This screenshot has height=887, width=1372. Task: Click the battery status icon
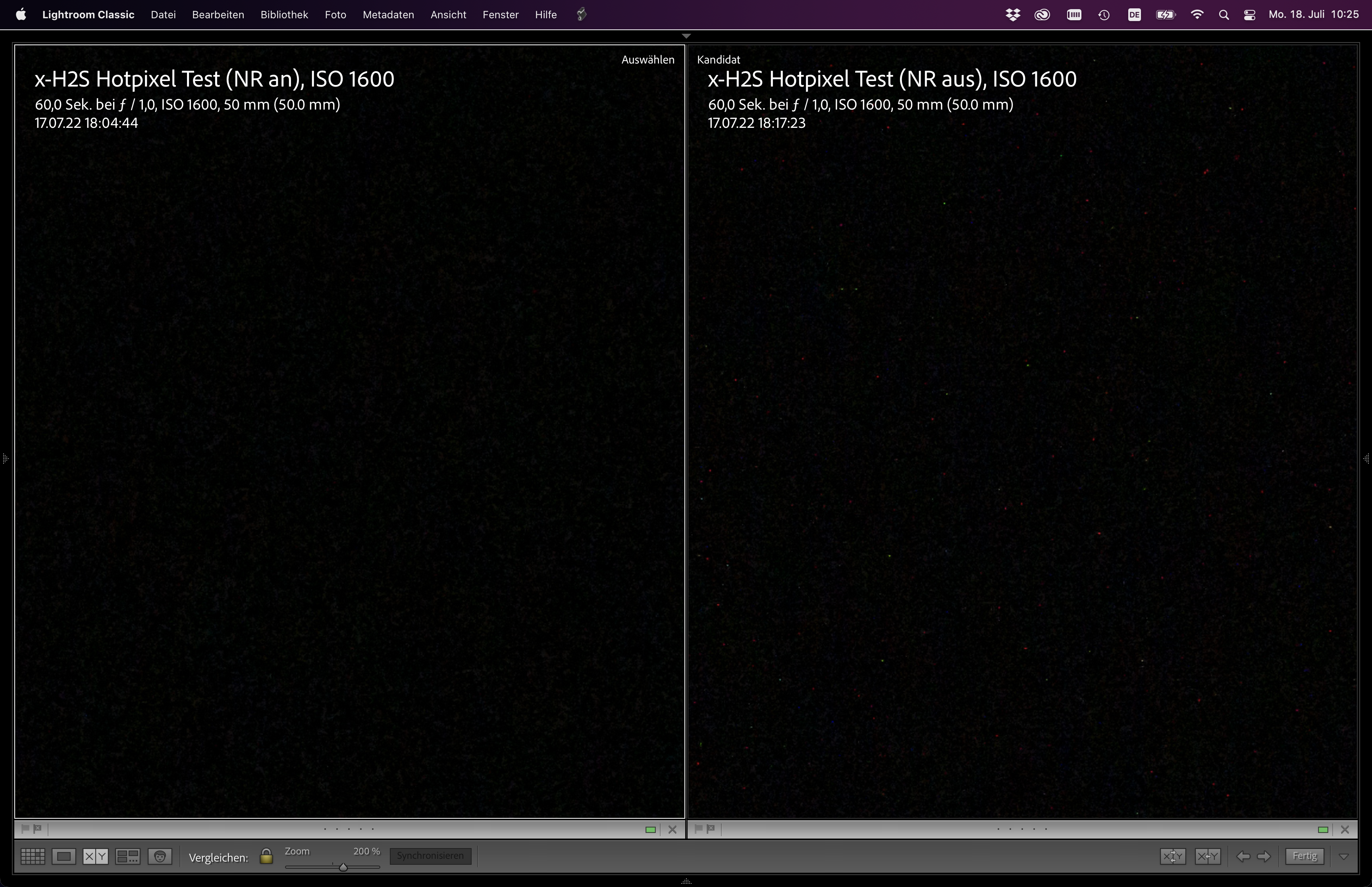[x=1166, y=15]
